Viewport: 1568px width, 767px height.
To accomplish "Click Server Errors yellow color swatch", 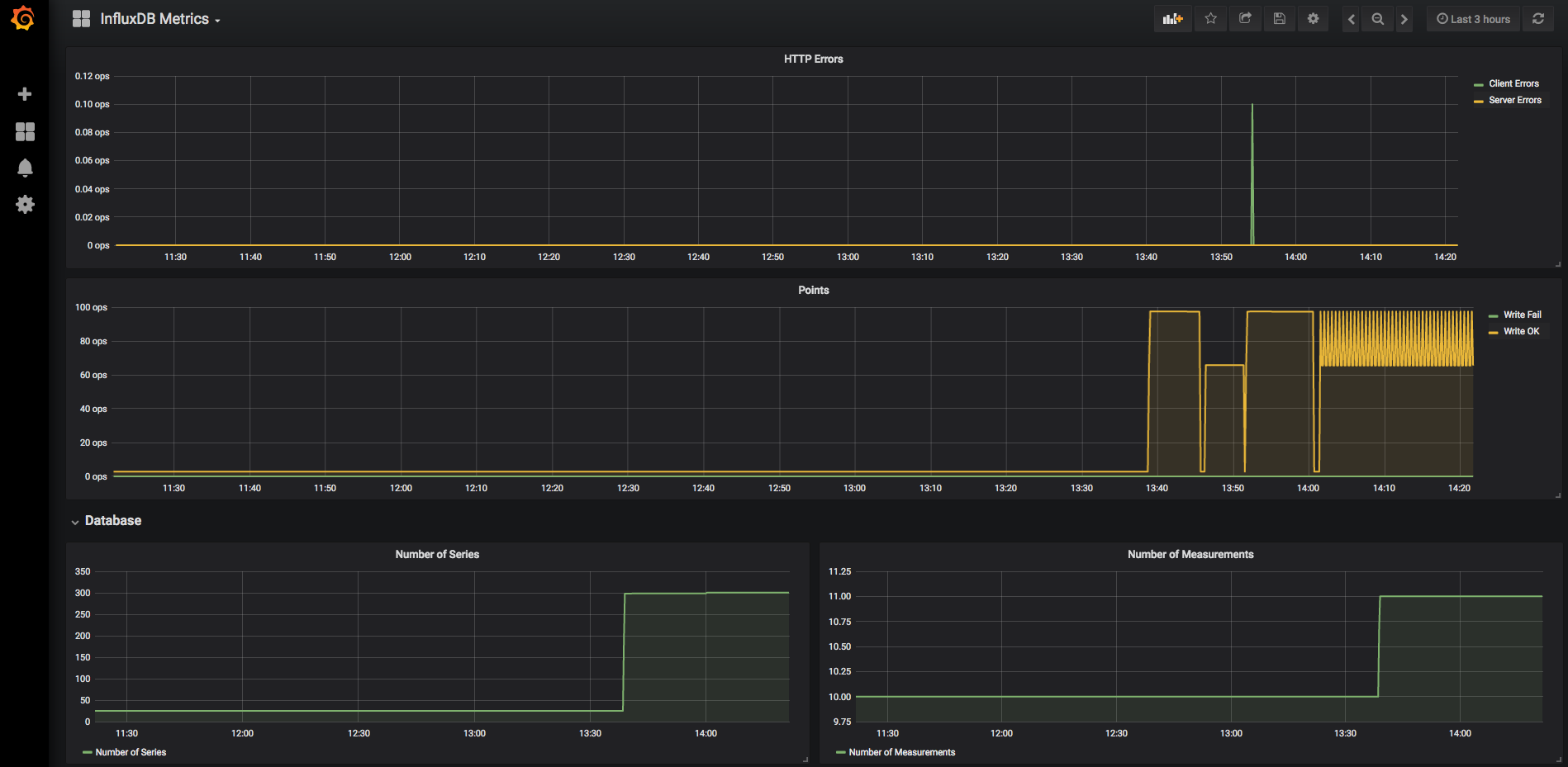I will [1479, 101].
